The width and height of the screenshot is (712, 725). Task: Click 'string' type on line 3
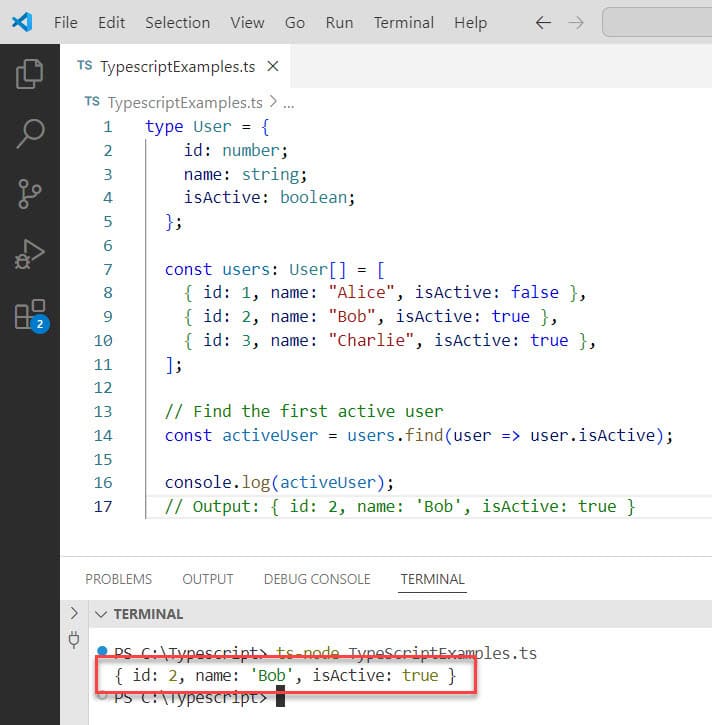point(270,175)
